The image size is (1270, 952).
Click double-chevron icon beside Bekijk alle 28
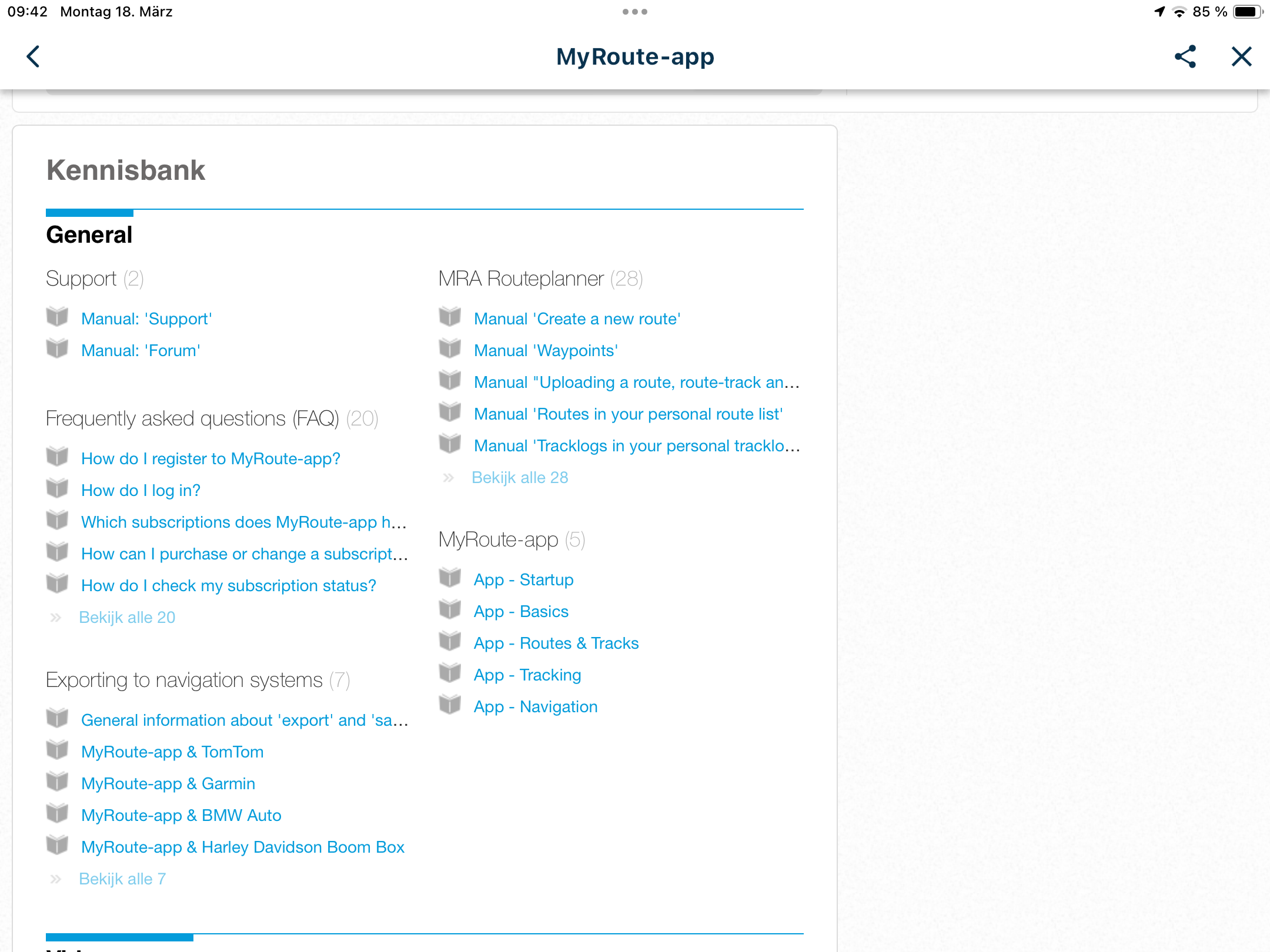(x=449, y=478)
